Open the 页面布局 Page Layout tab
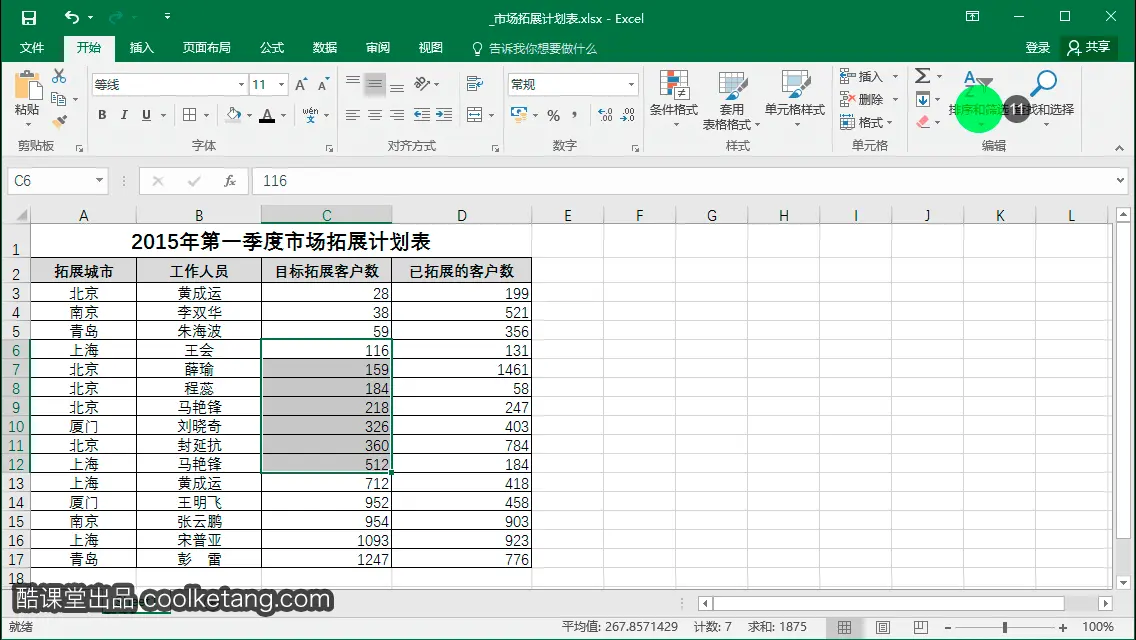The width and height of the screenshot is (1136, 640). pos(206,48)
